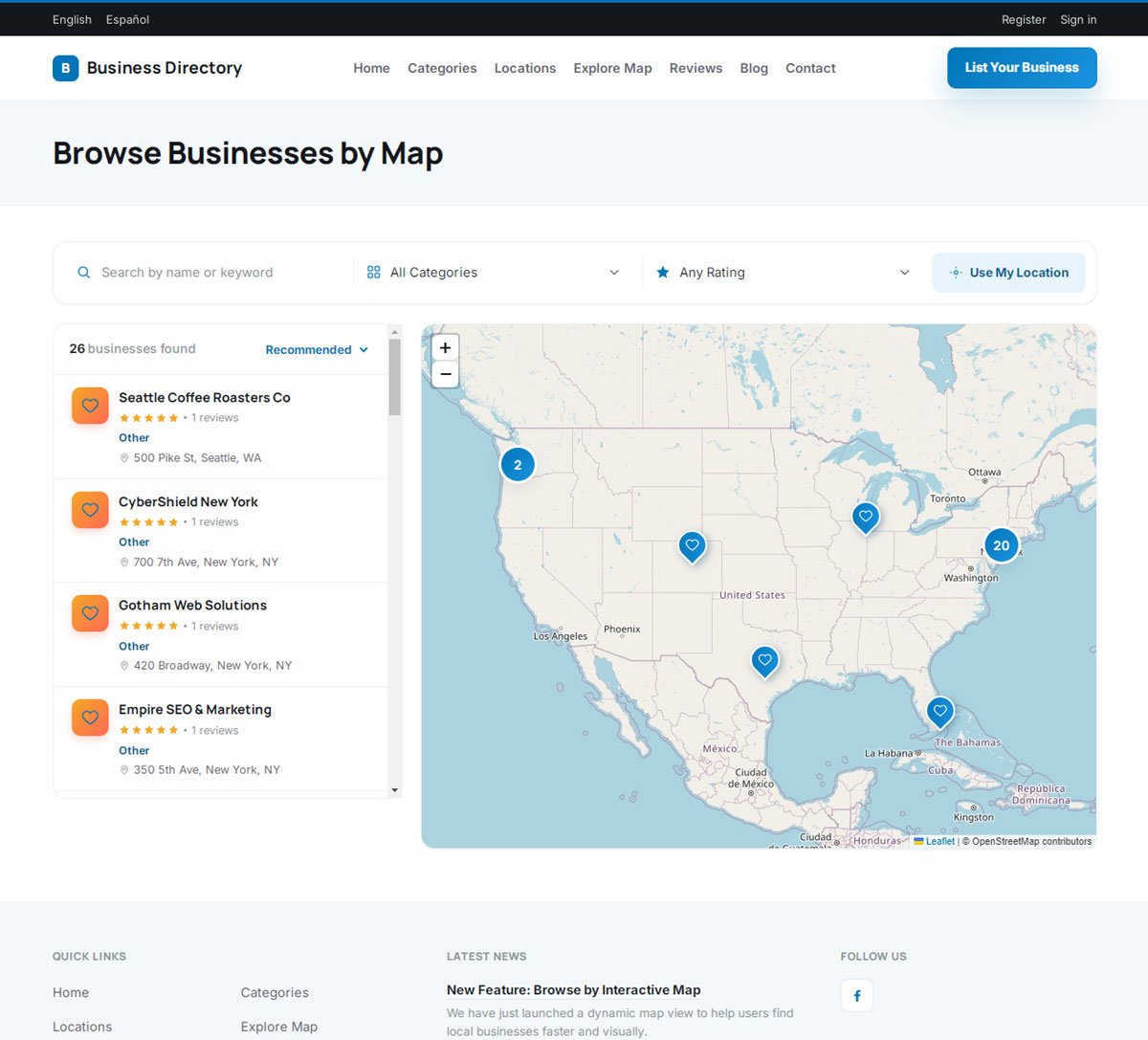
Task: Open the Explore Map menu item
Action: tap(612, 68)
